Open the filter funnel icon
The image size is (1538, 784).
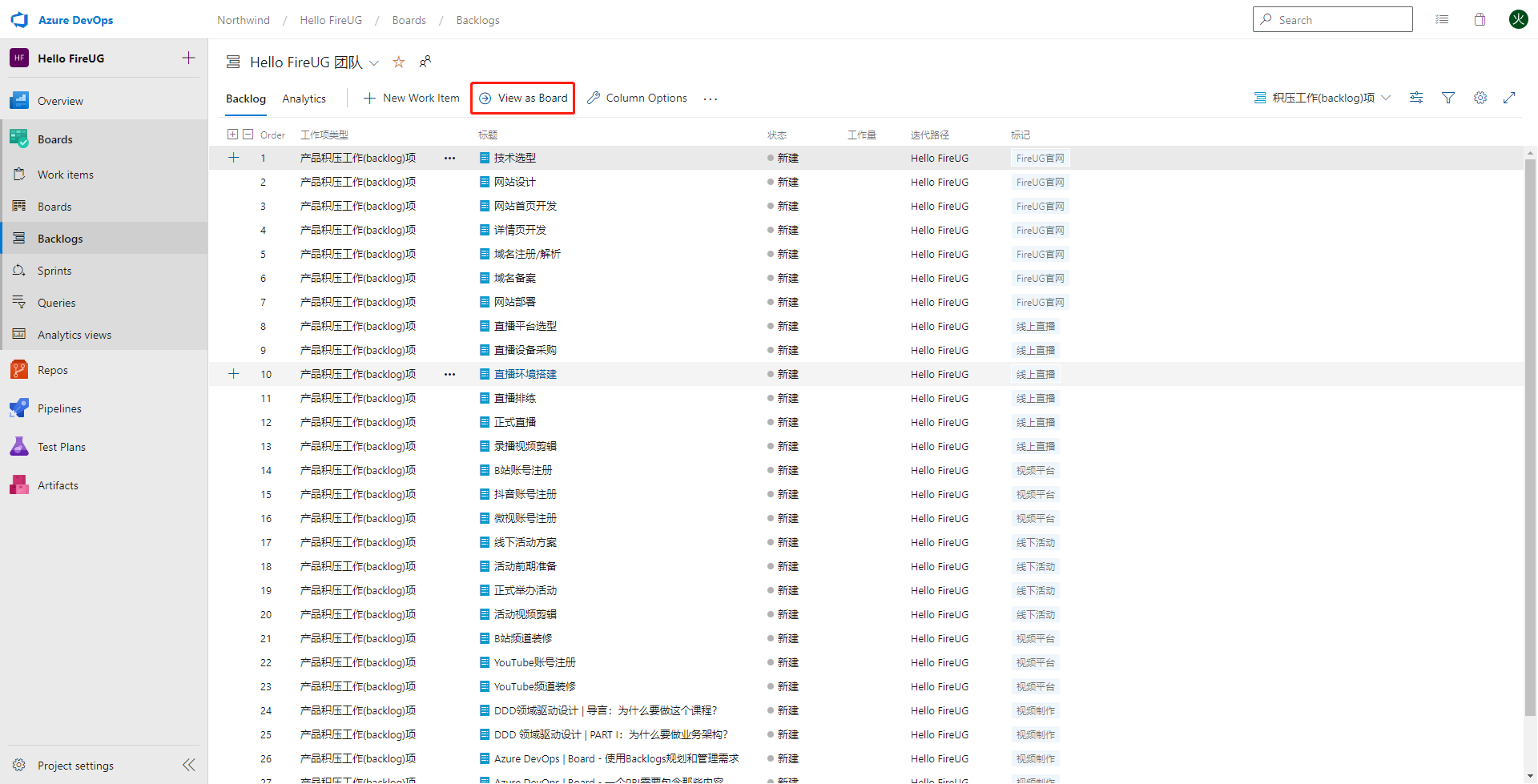tap(1448, 98)
